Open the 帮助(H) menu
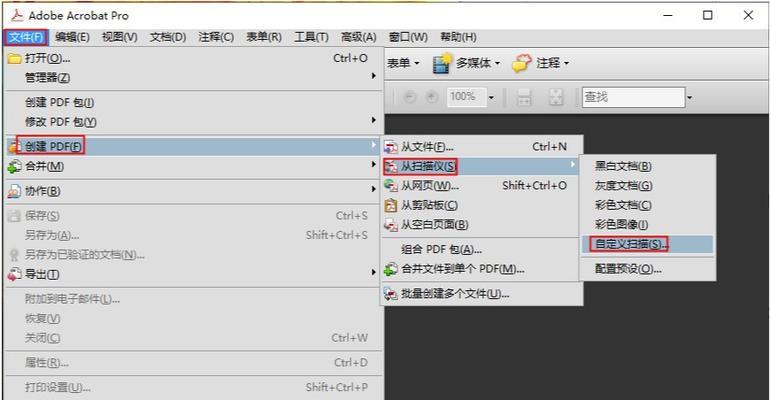The image size is (771, 400). click(x=458, y=37)
